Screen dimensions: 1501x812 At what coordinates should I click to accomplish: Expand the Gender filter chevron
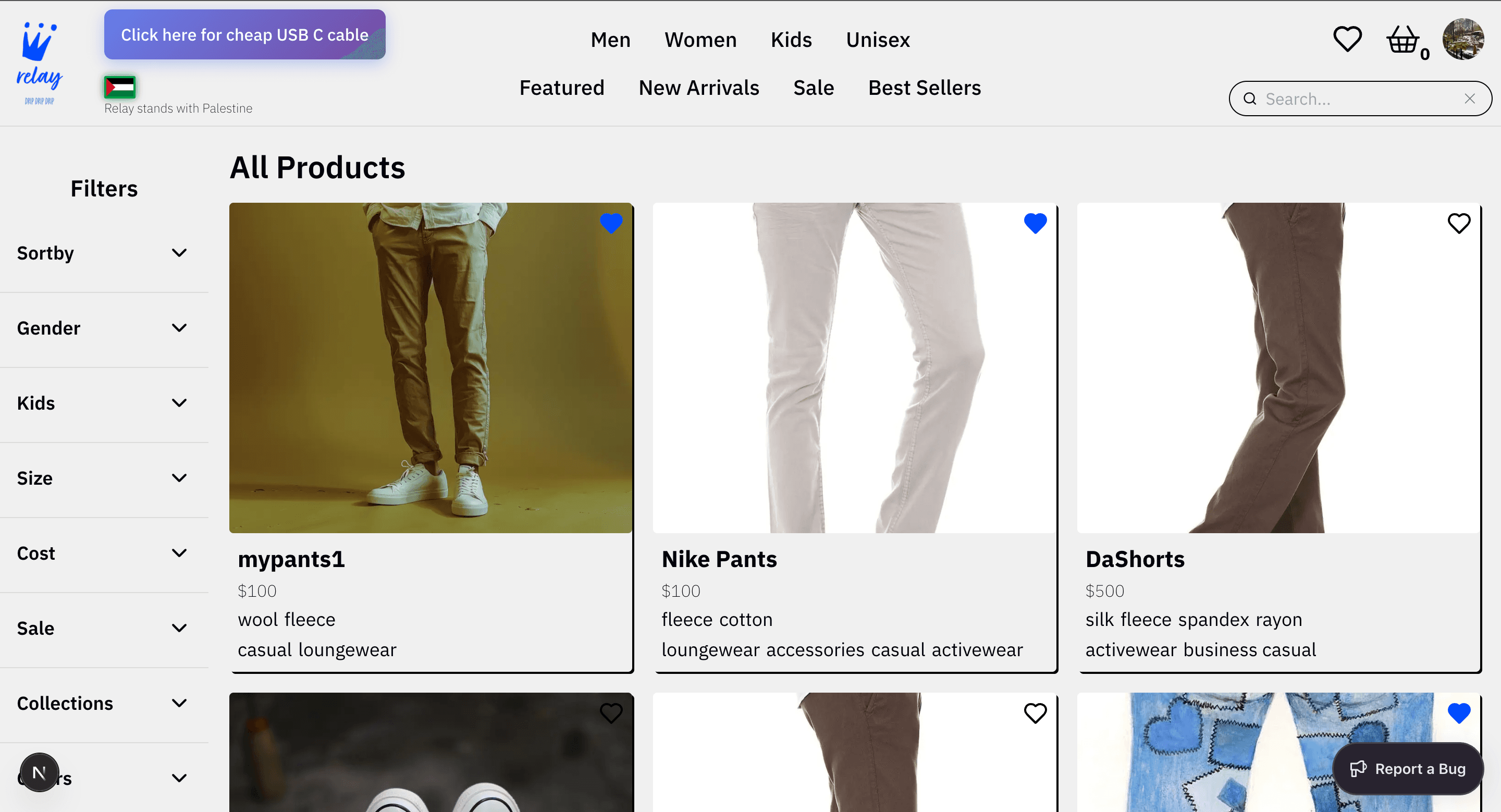click(179, 328)
